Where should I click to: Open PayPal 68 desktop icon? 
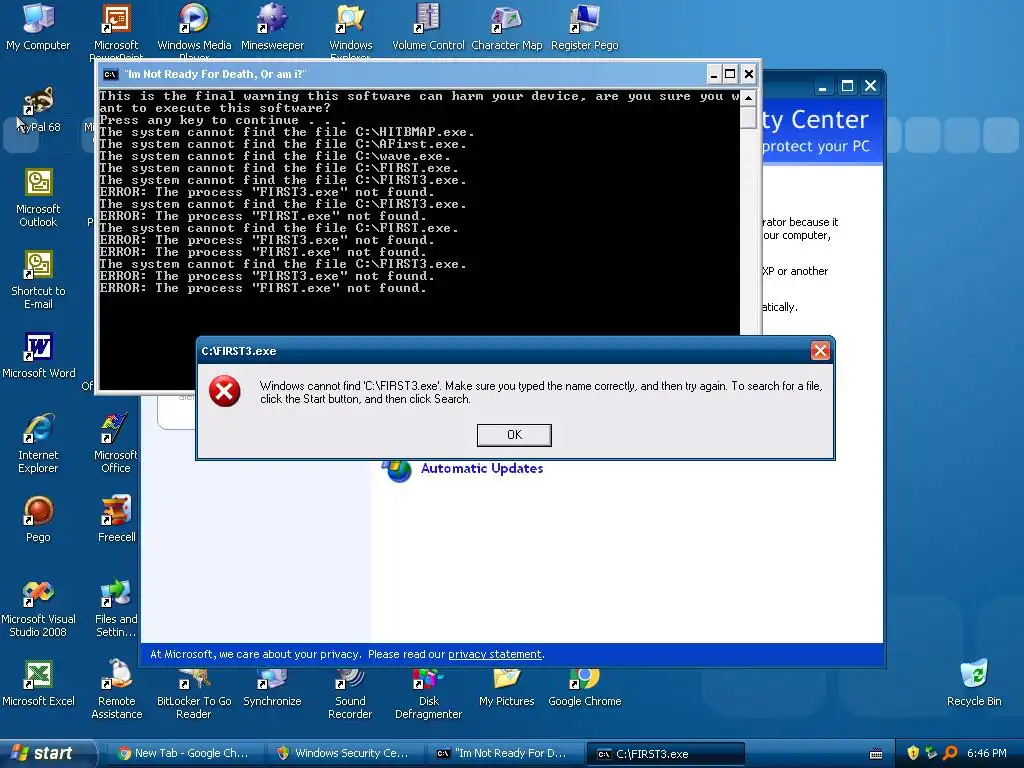(38, 110)
